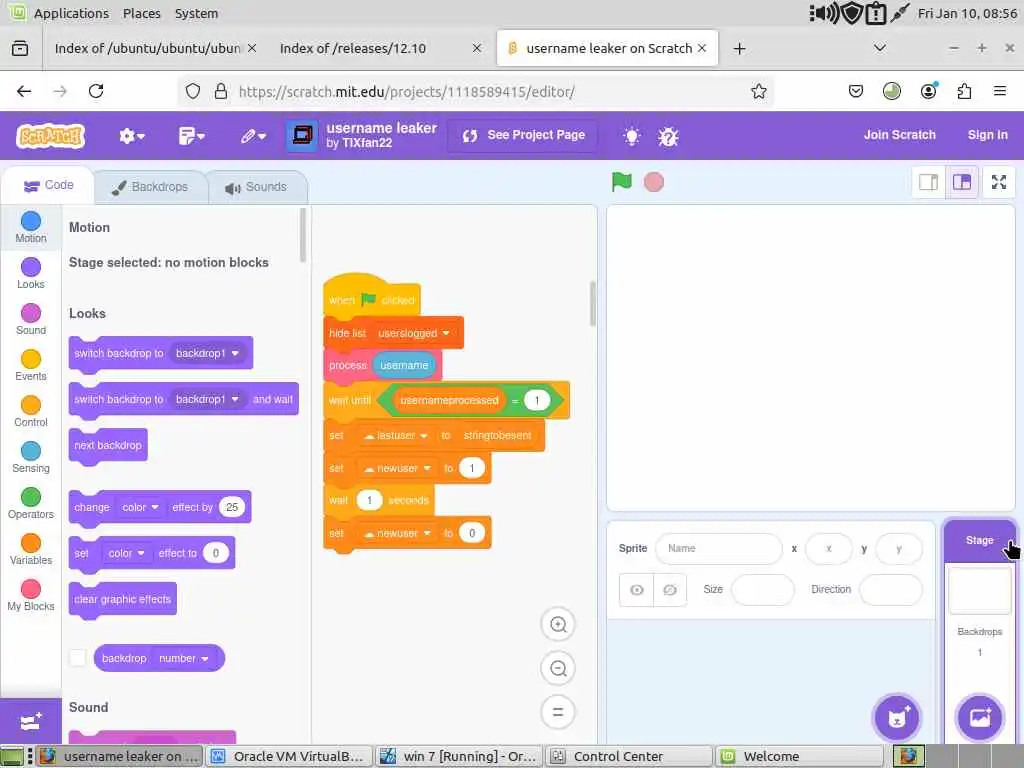1024x768 pixels.
Task: Stop project with red stop button
Action: tap(654, 182)
